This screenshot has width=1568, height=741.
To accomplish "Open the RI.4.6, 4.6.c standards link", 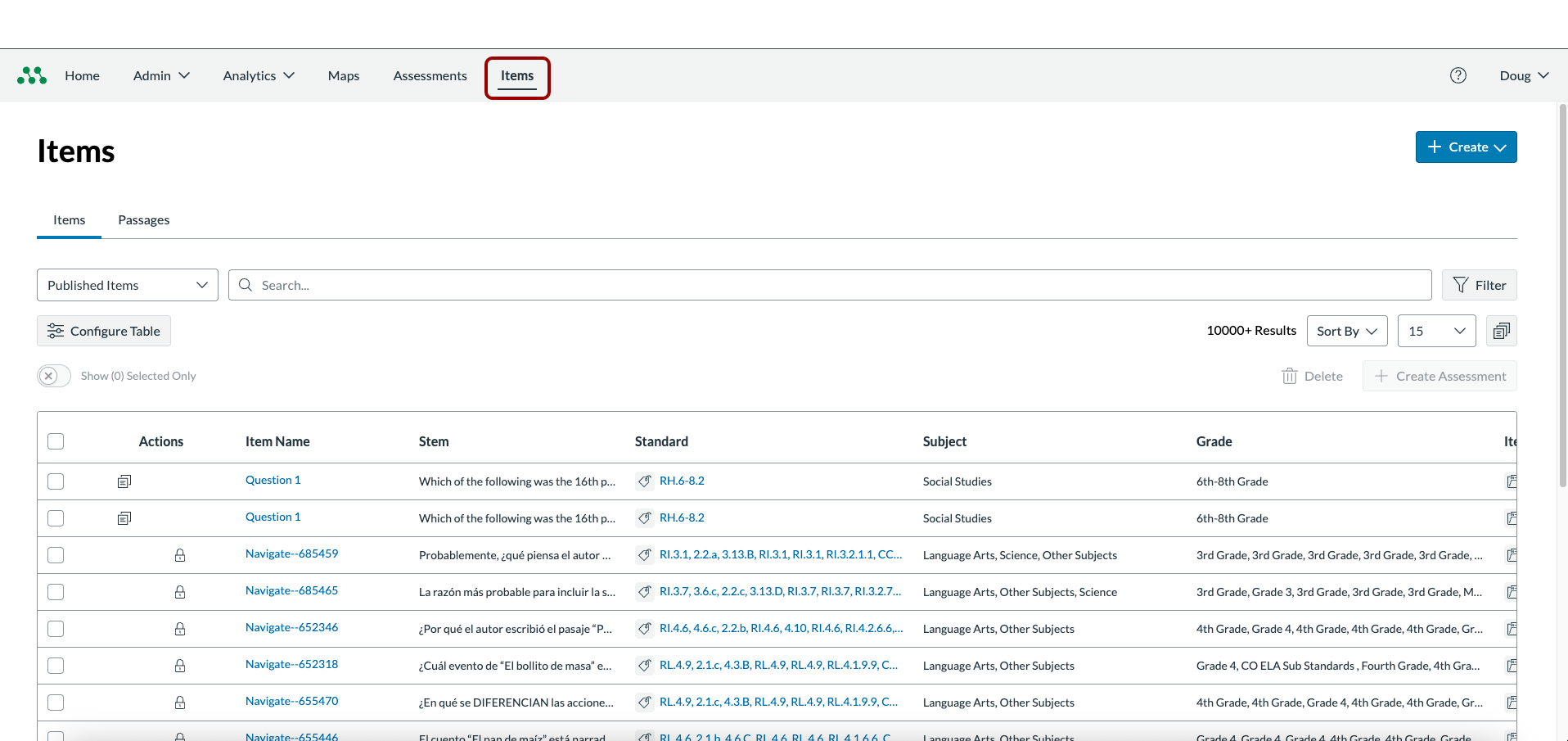I will [782, 628].
